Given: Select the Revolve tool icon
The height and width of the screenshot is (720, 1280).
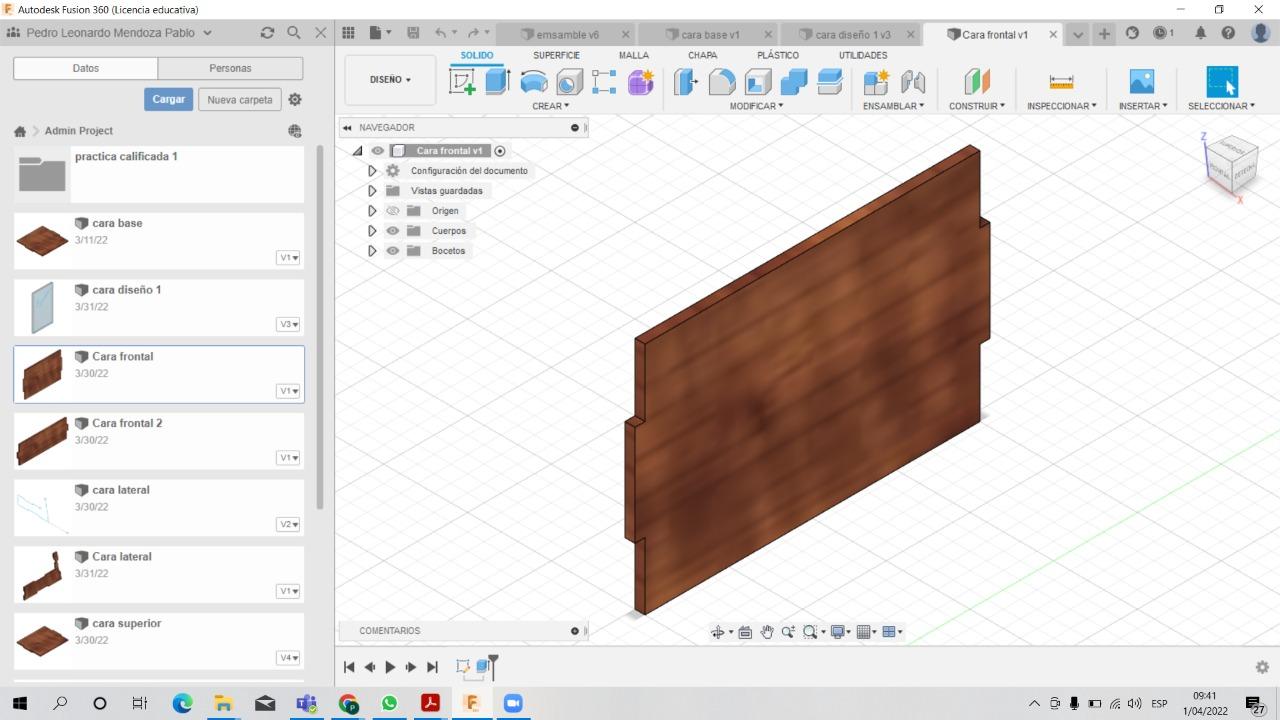Looking at the screenshot, I should click(x=534, y=82).
